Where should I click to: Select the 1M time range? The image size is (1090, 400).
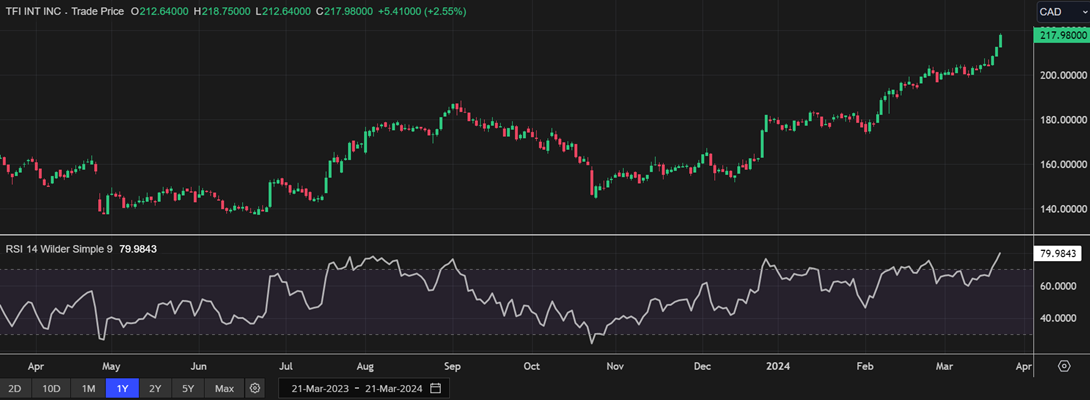88,388
